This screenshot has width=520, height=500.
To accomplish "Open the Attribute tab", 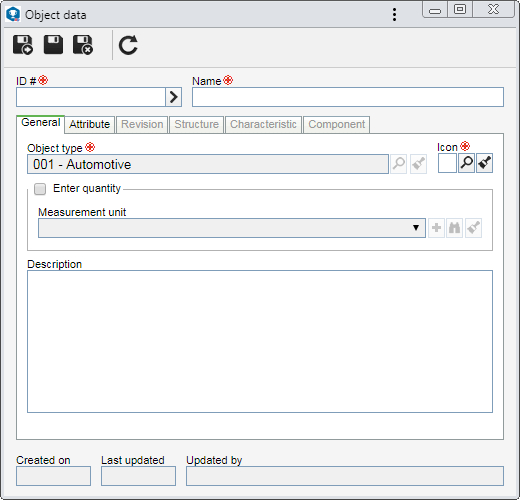I will tap(90, 124).
